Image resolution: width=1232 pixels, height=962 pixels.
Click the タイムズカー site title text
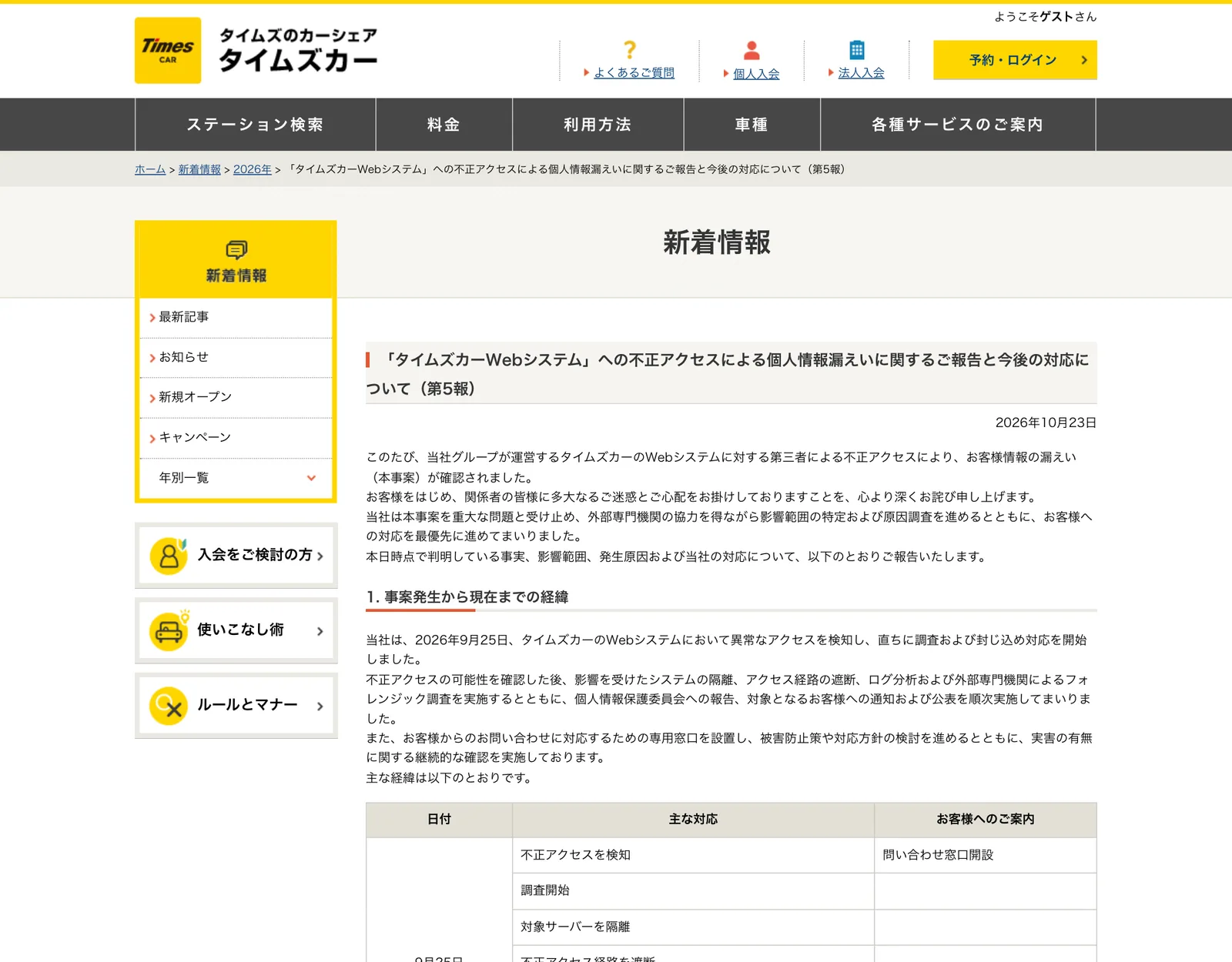[x=299, y=59]
